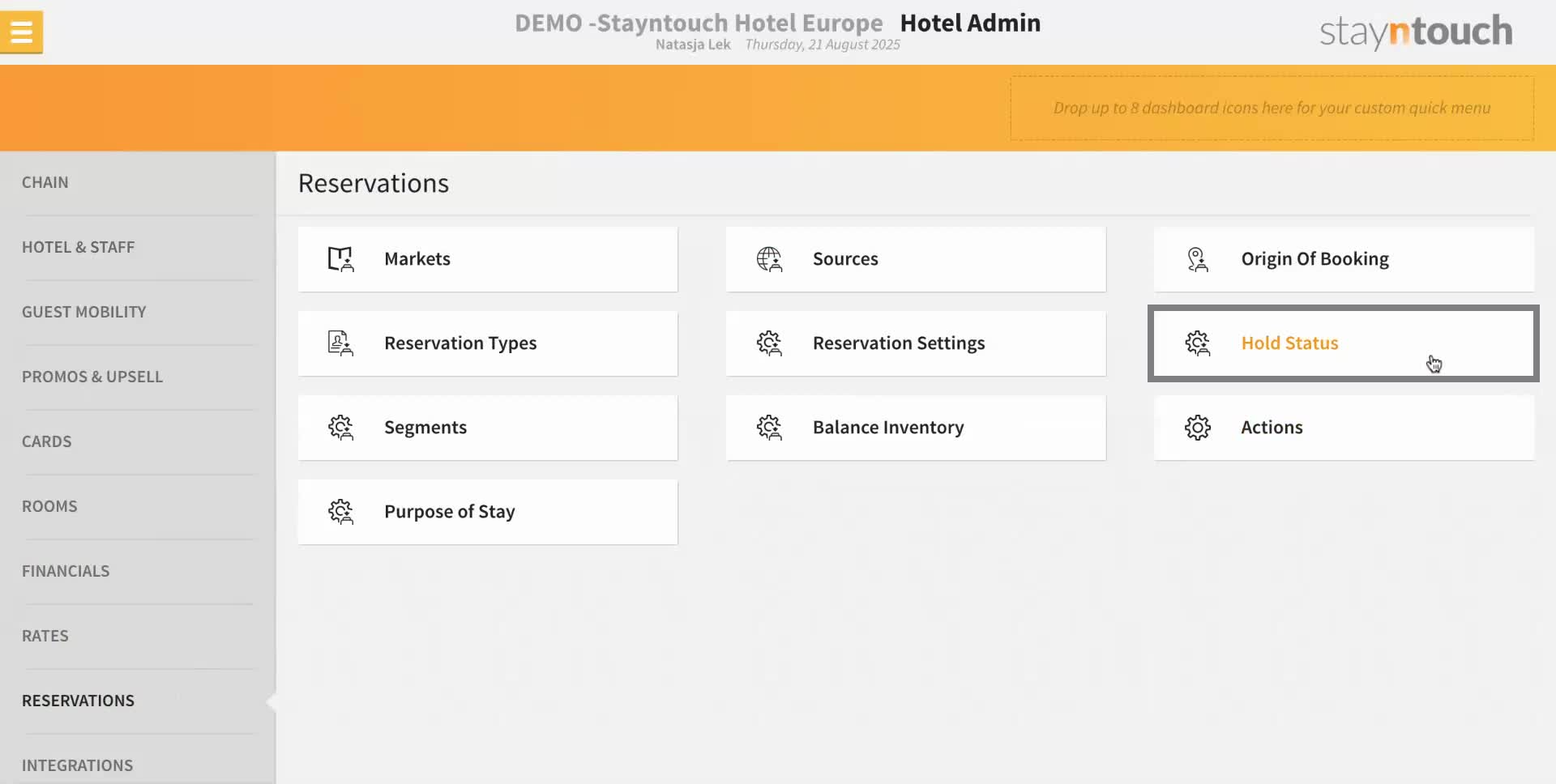Click the Segments gear icon
1556x784 pixels.
(340, 428)
